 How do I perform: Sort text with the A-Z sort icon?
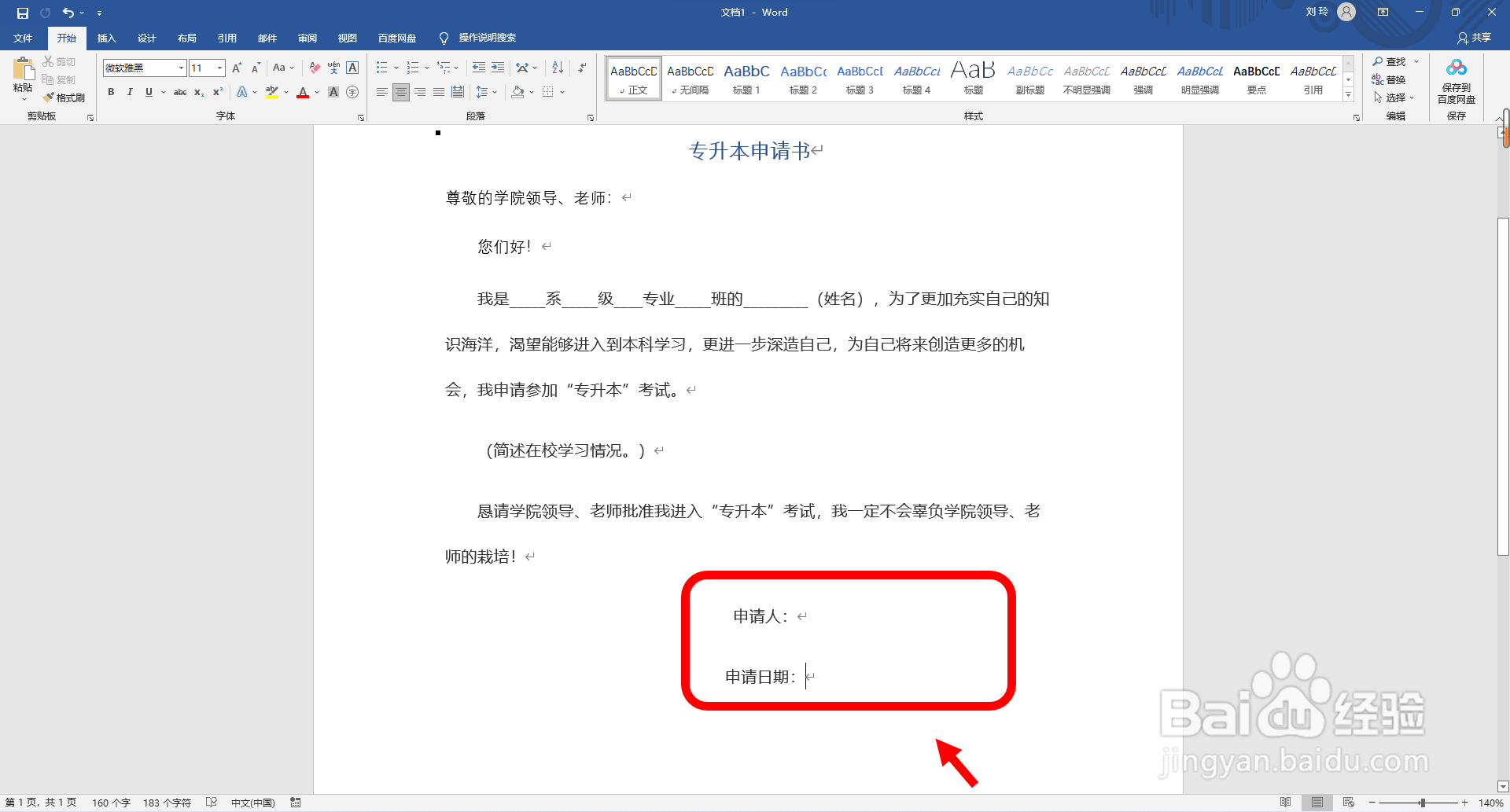(x=558, y=68)
